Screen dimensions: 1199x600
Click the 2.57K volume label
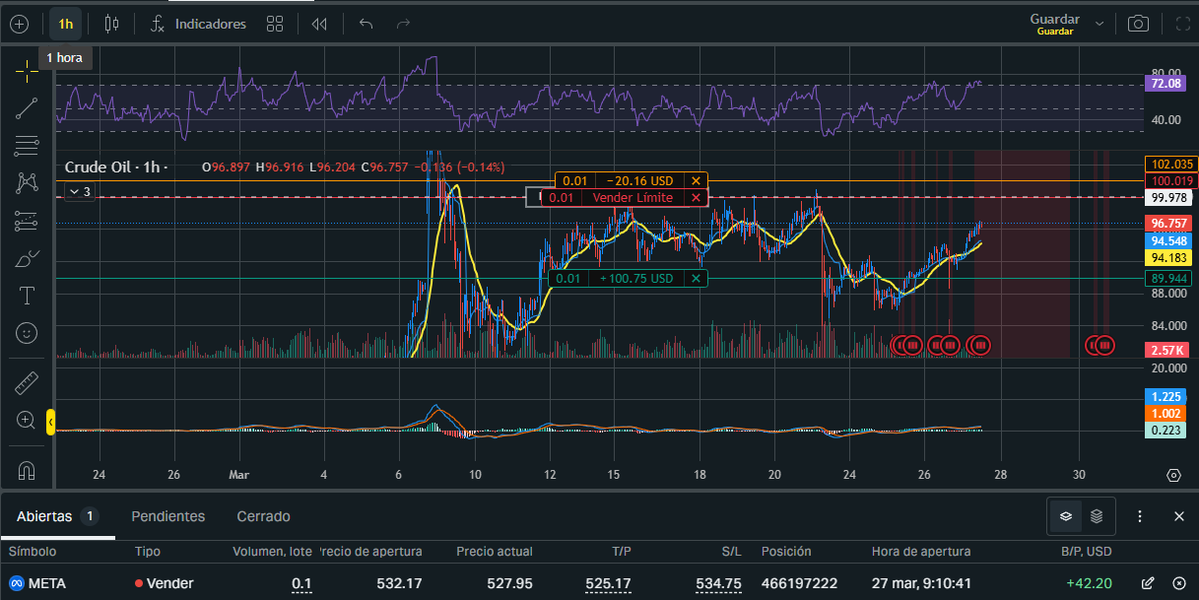[x=1167, y=350]
